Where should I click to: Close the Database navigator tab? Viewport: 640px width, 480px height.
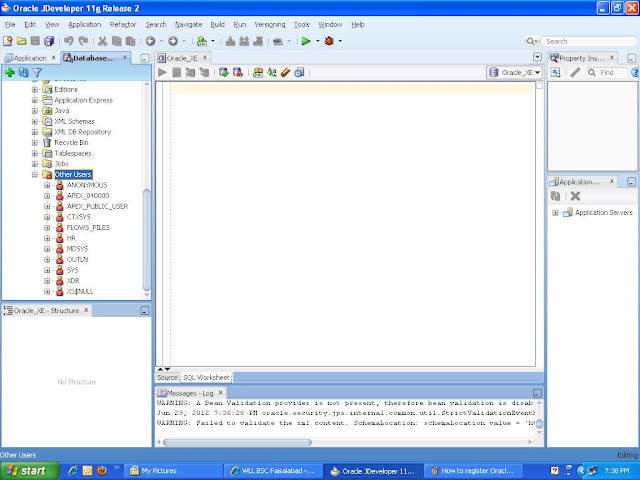point(125,58)
